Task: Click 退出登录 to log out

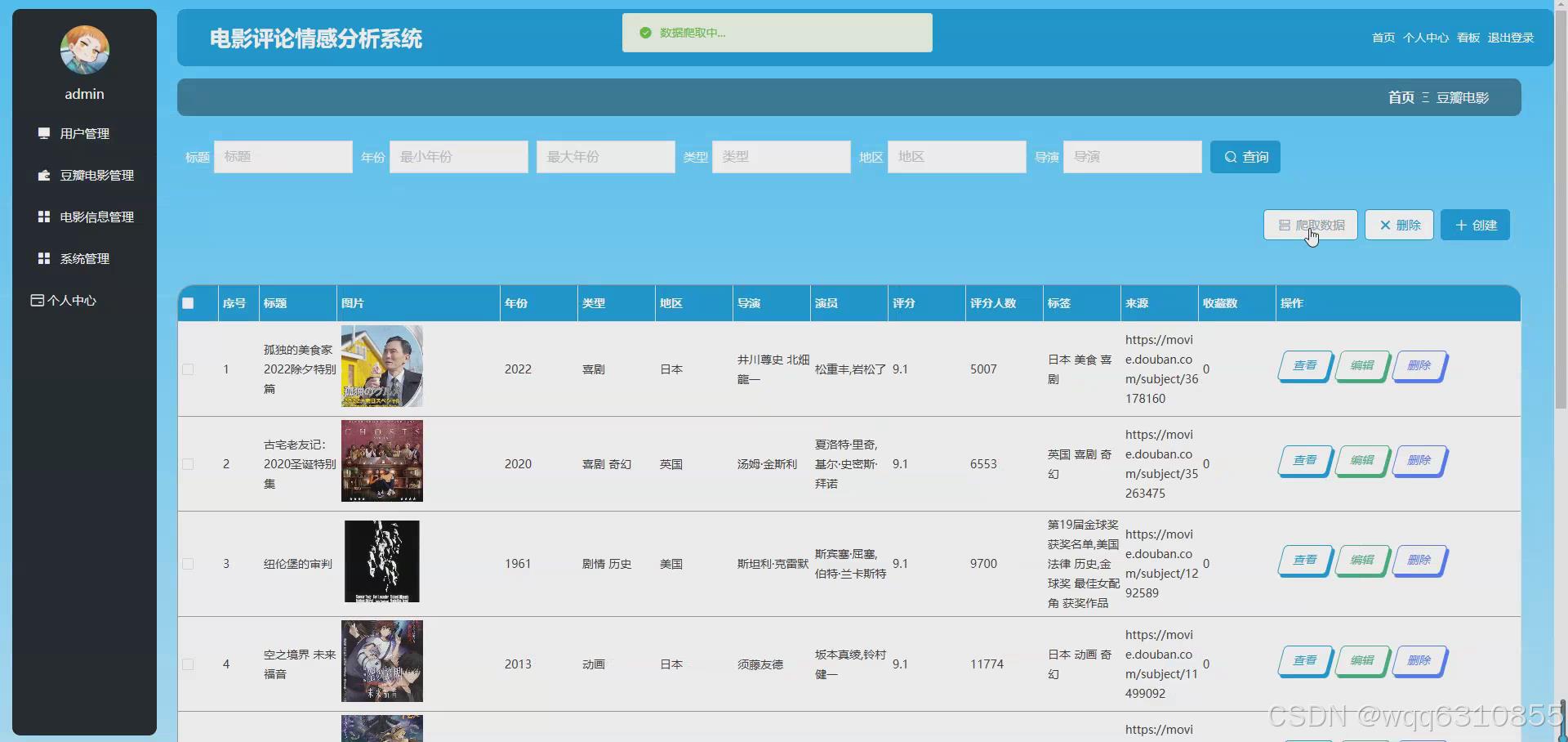Action: point(1511,38)
